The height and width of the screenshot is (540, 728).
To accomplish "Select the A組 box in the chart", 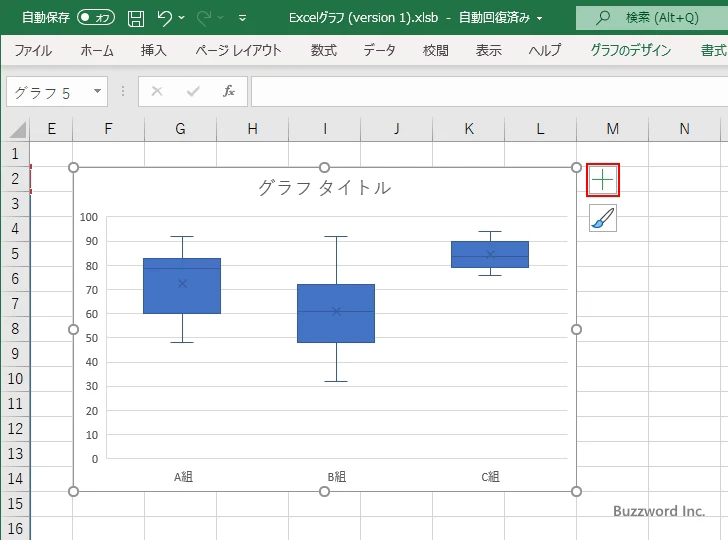I will point(182,286).
